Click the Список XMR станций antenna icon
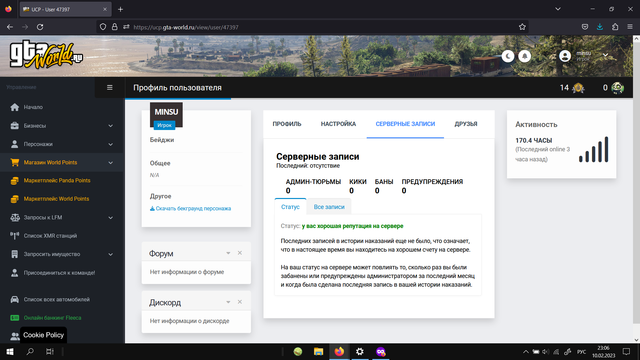 pyautogui.click(x=15, y=236)
